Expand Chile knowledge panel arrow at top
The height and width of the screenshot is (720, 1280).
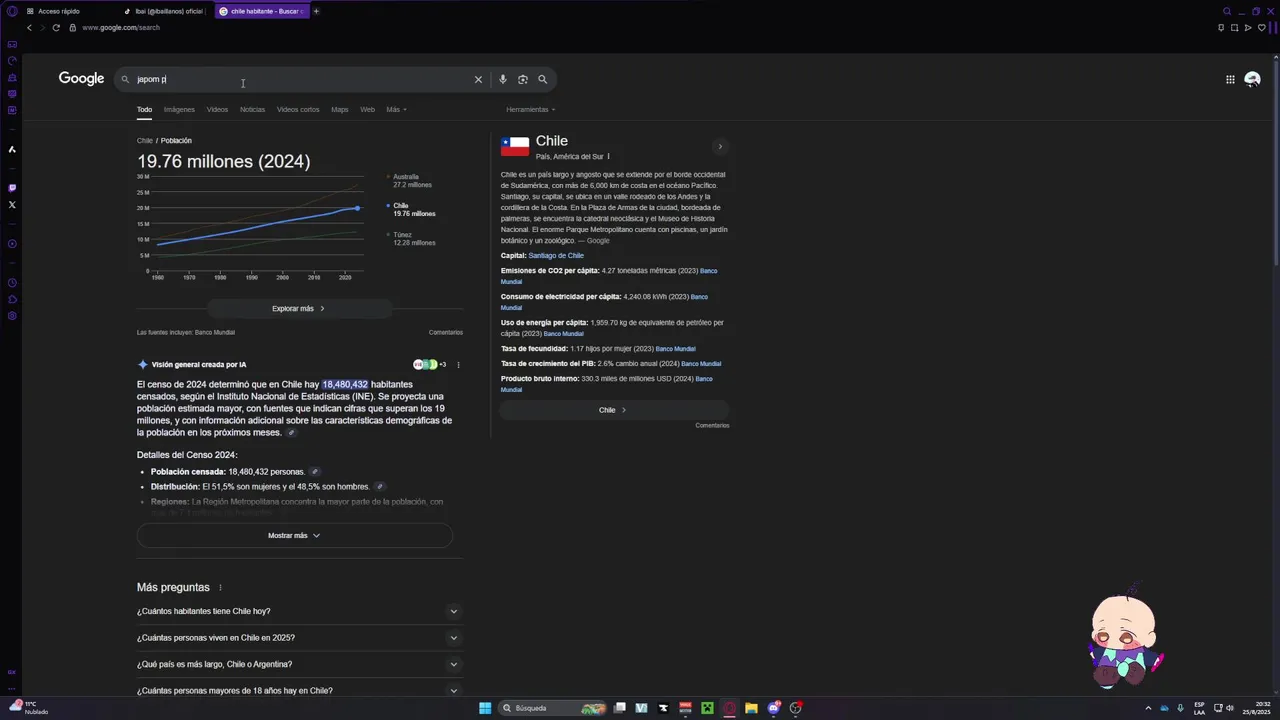tap(719, 147)
